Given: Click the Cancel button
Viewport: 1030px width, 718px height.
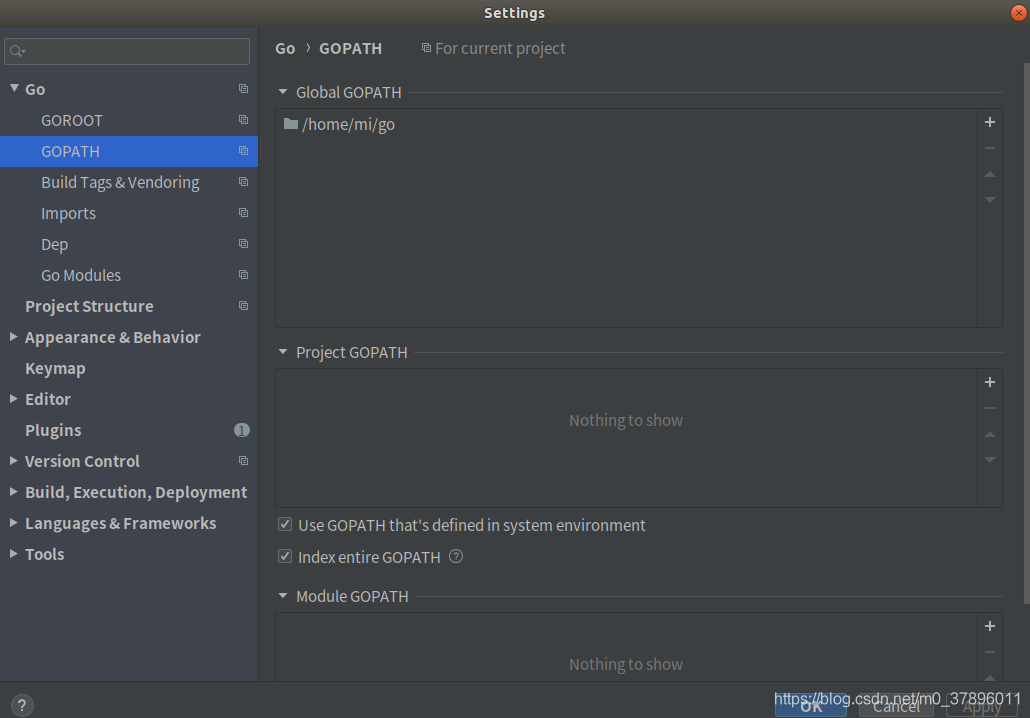Looking at the screenshot, I should [x=895, y=705].
